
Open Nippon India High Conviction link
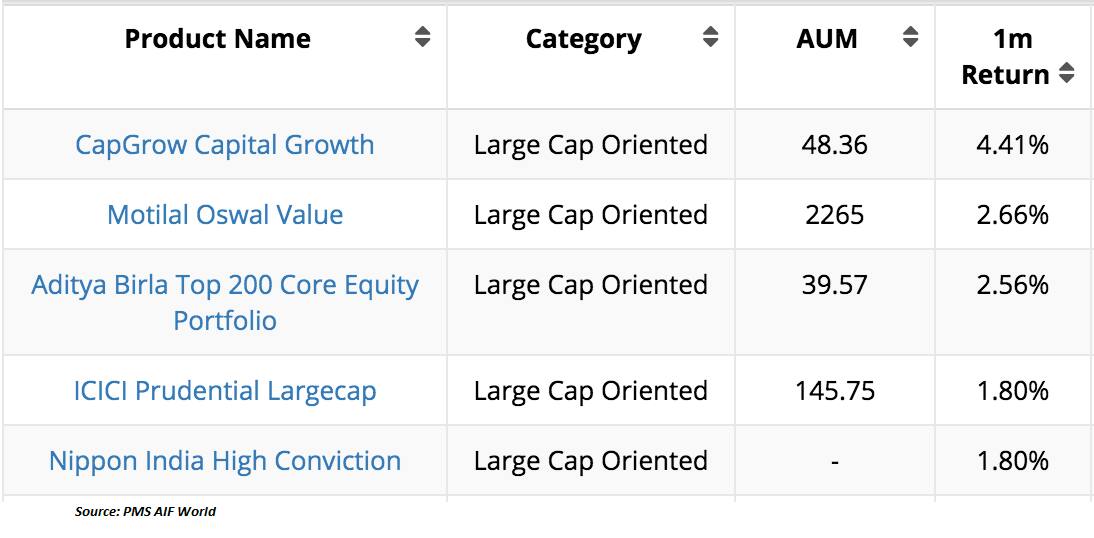click(225, 461)
